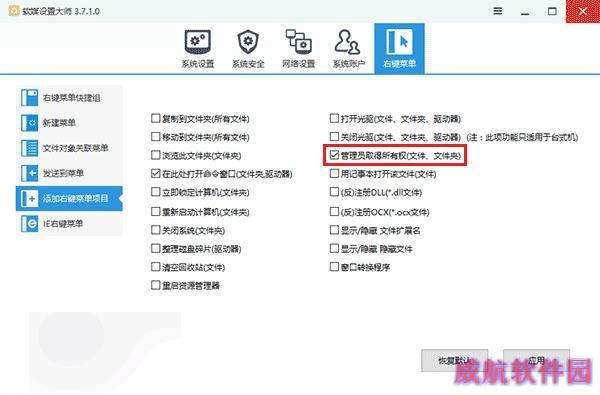This screenshot has width=600, height=395.
Task: Enable 立即锁定计算机(文件夹) checkbox
Action: coord(155,192)
